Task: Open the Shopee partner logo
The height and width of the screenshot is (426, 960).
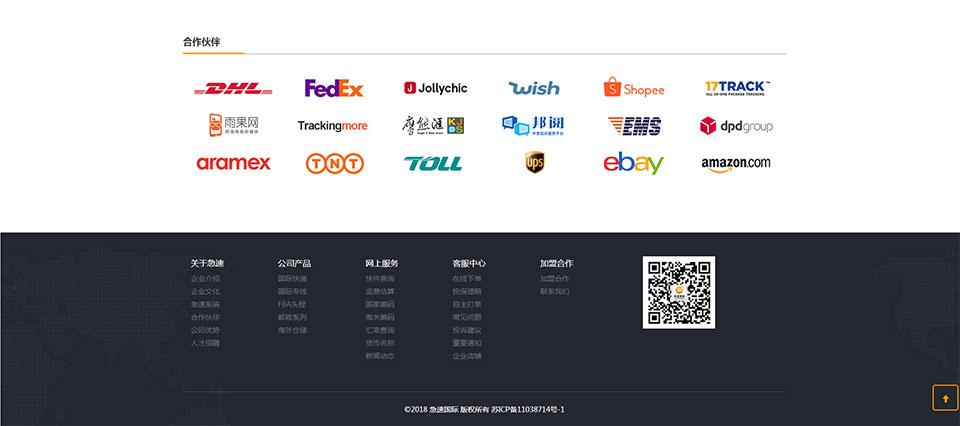Action: coord(634,88)
